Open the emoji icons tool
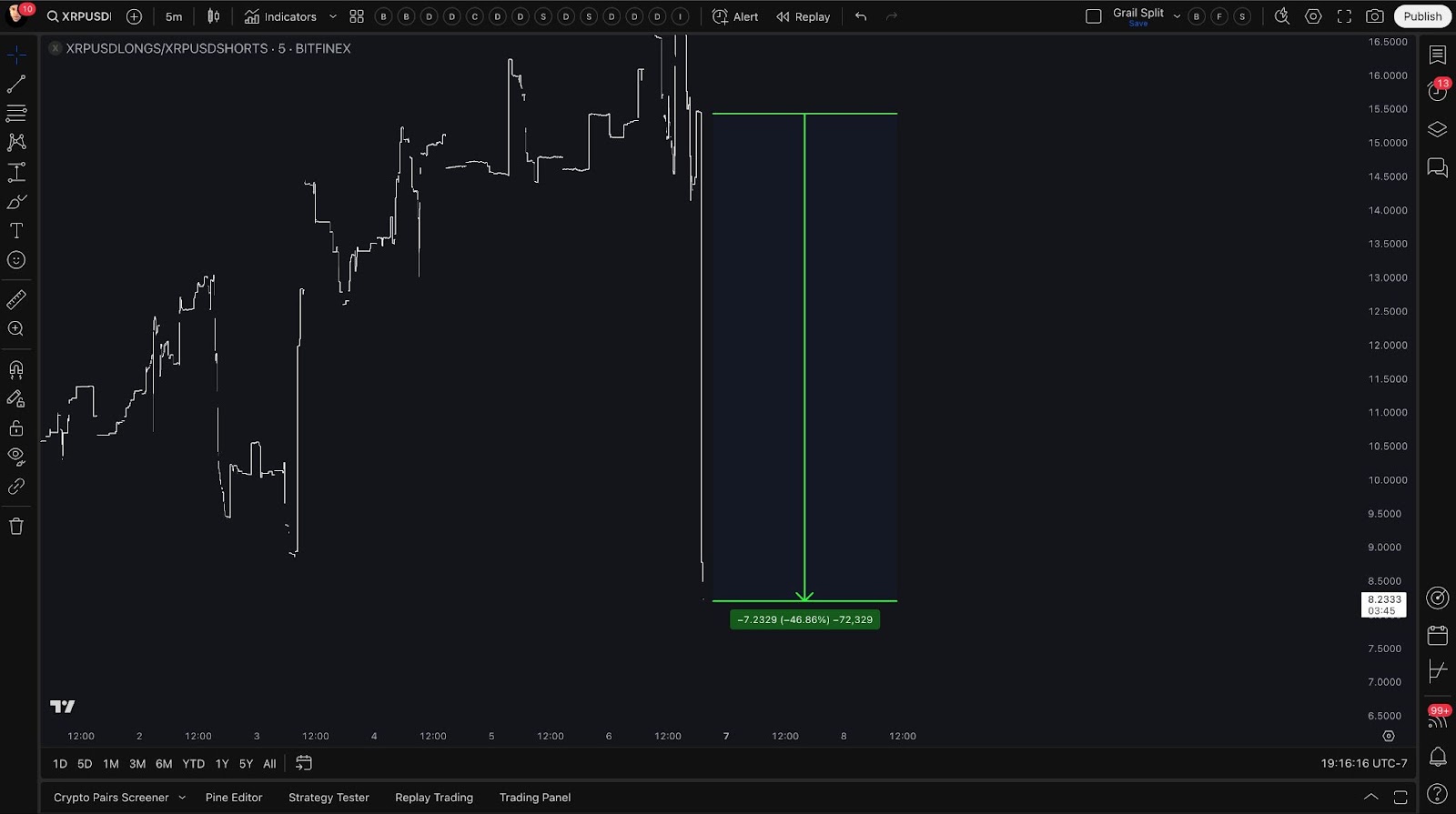The height and width of the screenshot is (814, 1456). pos(16,260)
